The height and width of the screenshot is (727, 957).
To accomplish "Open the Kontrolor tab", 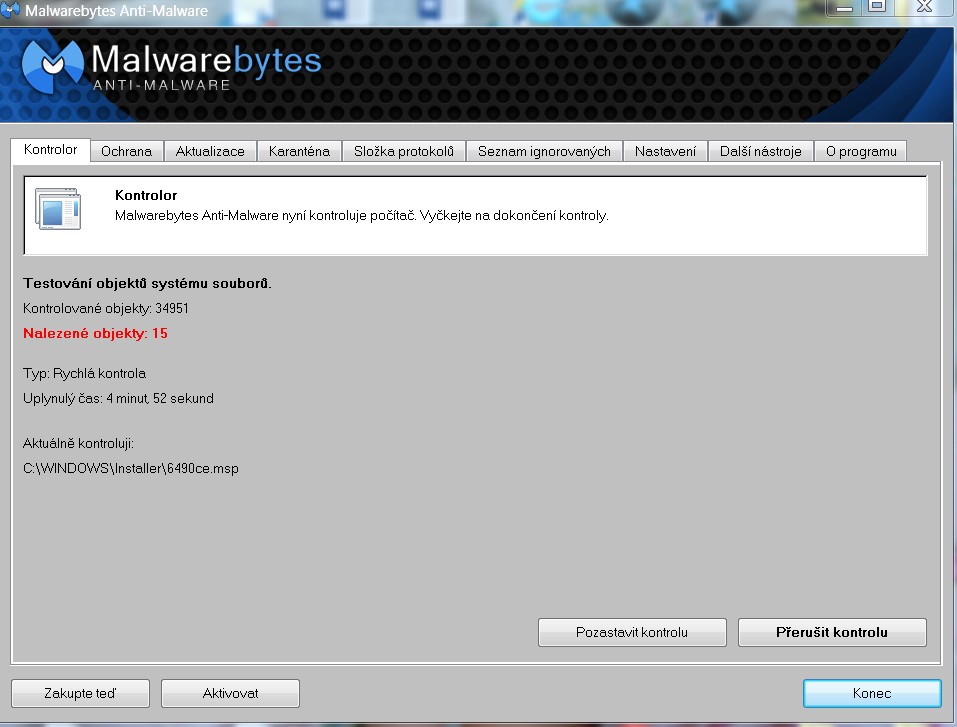I will point(51,150).
